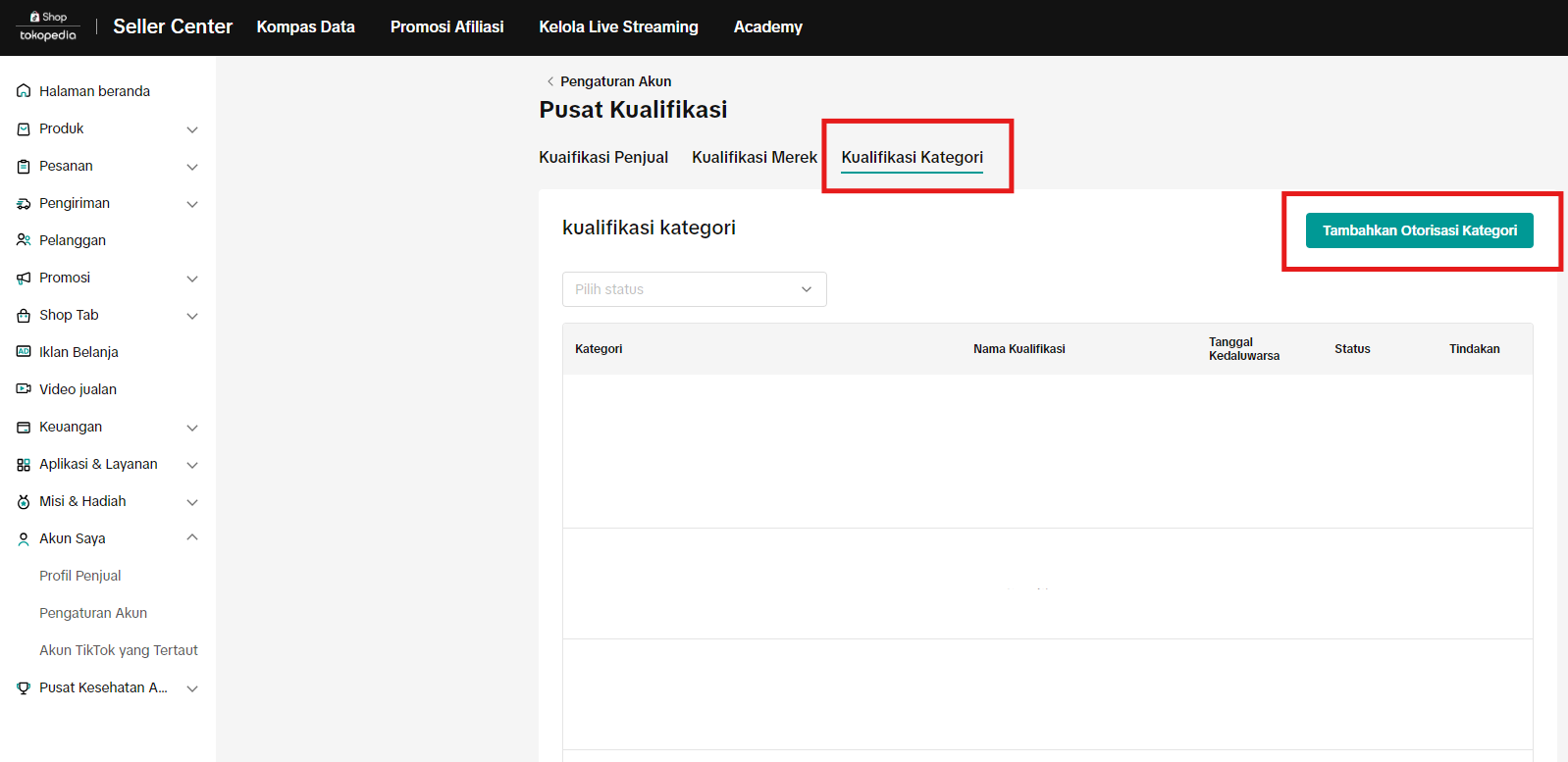
Task: Open Kompas Data in top menu
Action: (x=305, y=27)
